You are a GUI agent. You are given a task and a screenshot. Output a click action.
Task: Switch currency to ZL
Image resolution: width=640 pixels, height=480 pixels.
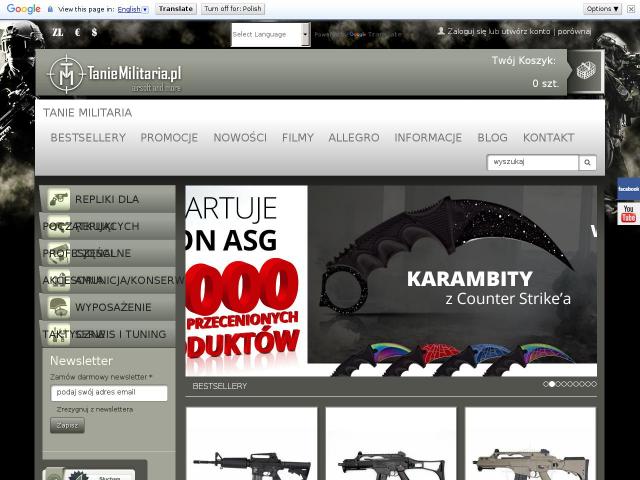58,32
